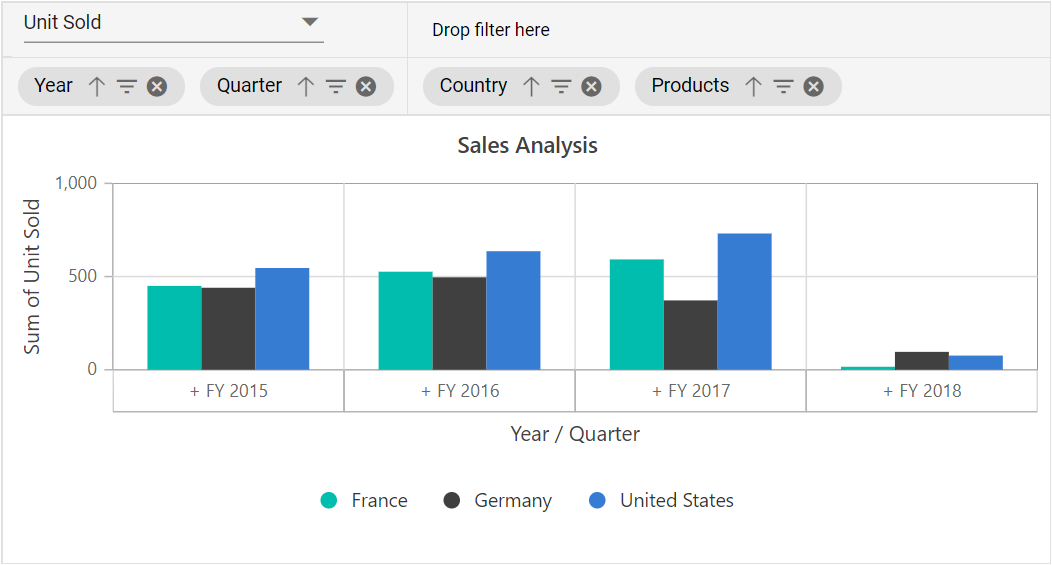Click the France bar for FY 2015
This screenshot has height=565, width=1052.
point(174,327)
